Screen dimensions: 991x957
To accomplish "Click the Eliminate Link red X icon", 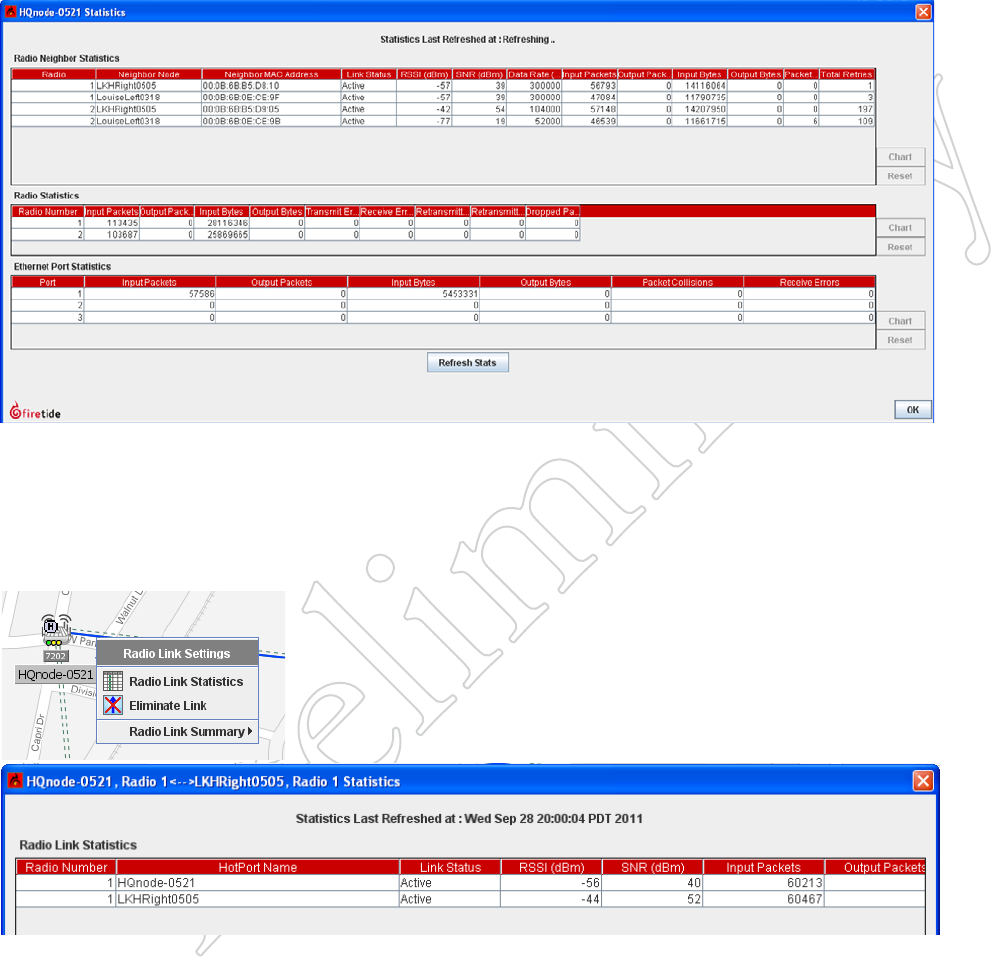I will pyautogui.click(x=112, y=705).
